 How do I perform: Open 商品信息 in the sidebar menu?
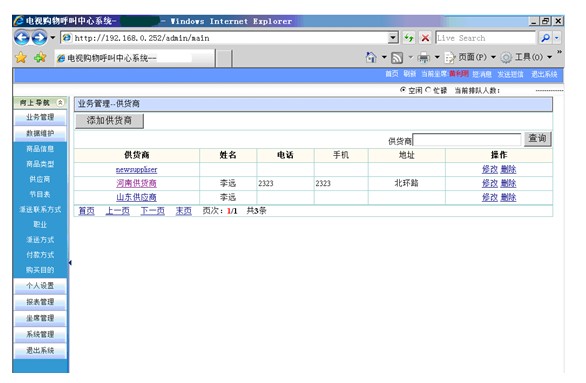point(40,149)
